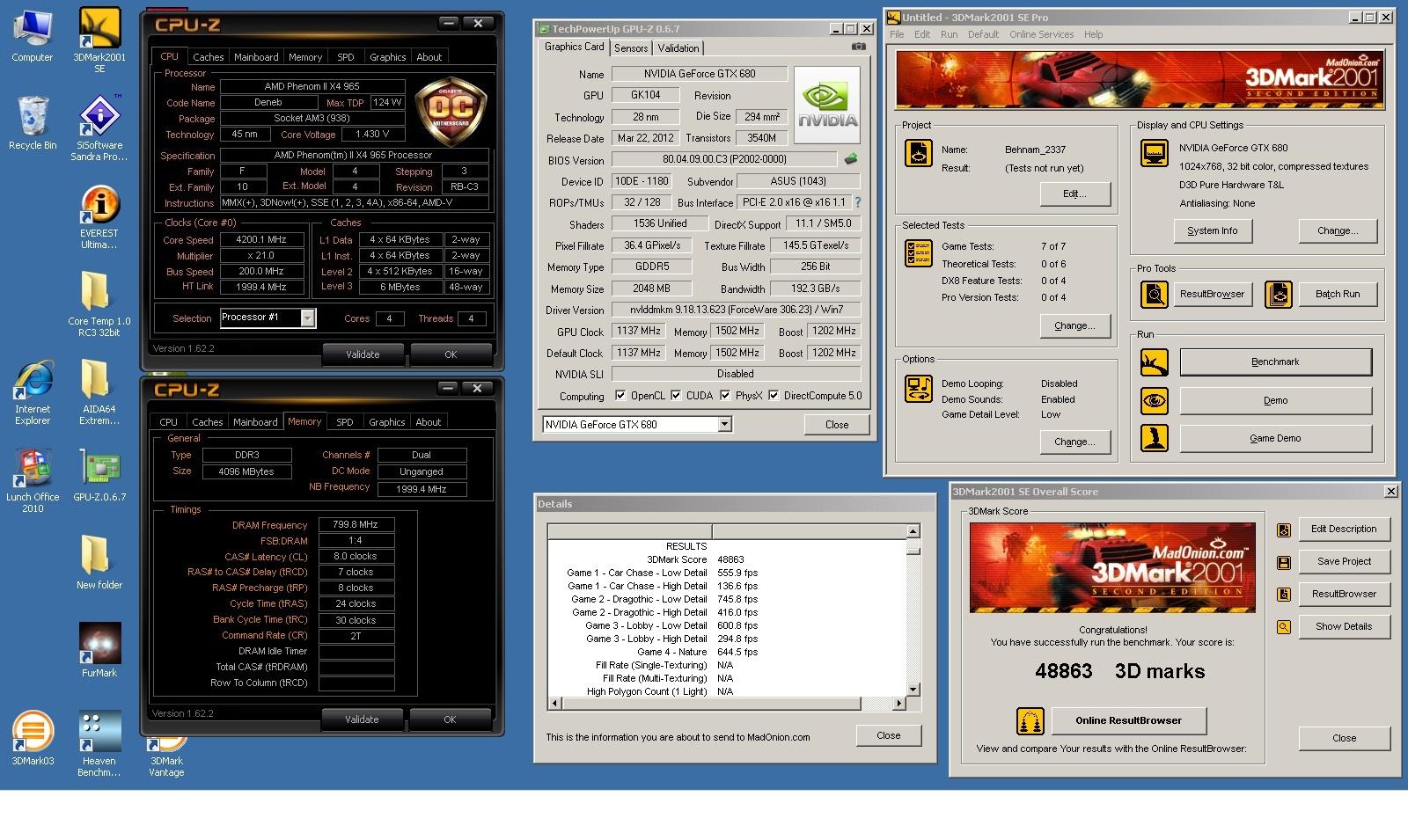
Task: Click the Benchmark run icon
Action: tap(1155, 362)
